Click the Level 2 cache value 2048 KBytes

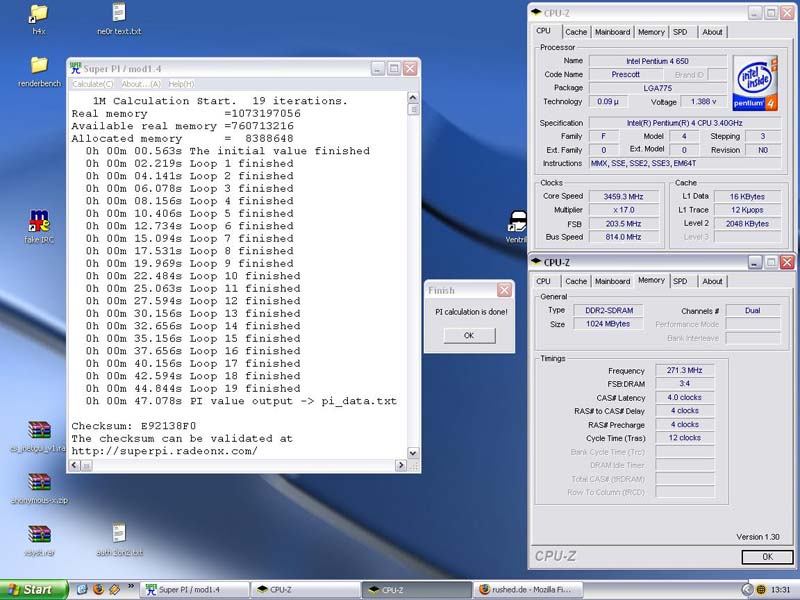click(747, 223)
